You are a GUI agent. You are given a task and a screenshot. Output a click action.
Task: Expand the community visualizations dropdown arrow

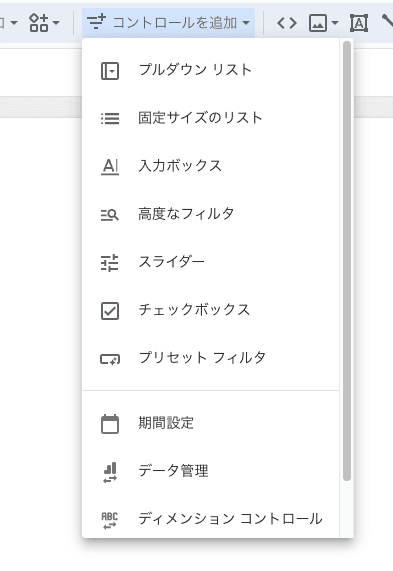pos(56,23)
